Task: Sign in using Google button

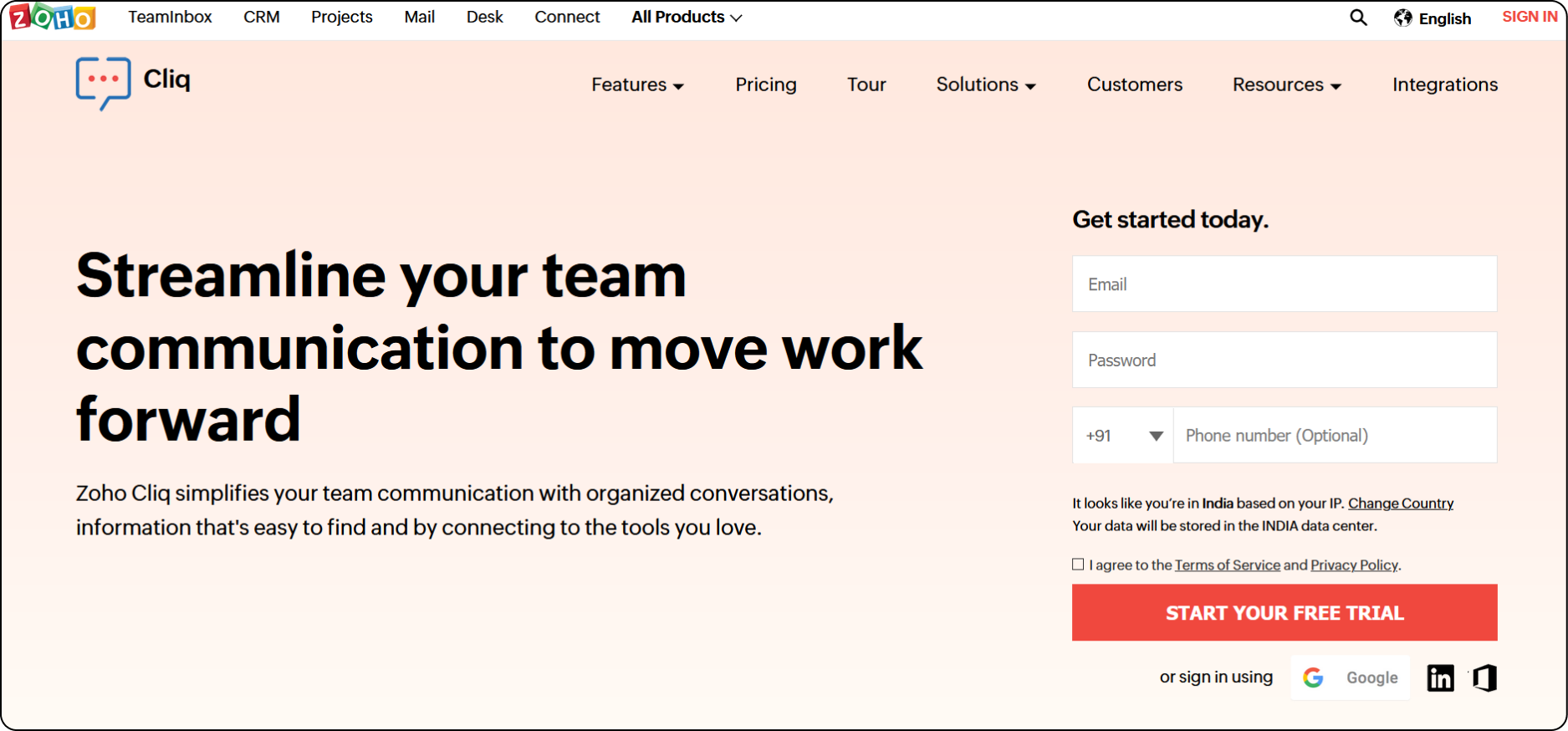Action: click(1351, 677)
